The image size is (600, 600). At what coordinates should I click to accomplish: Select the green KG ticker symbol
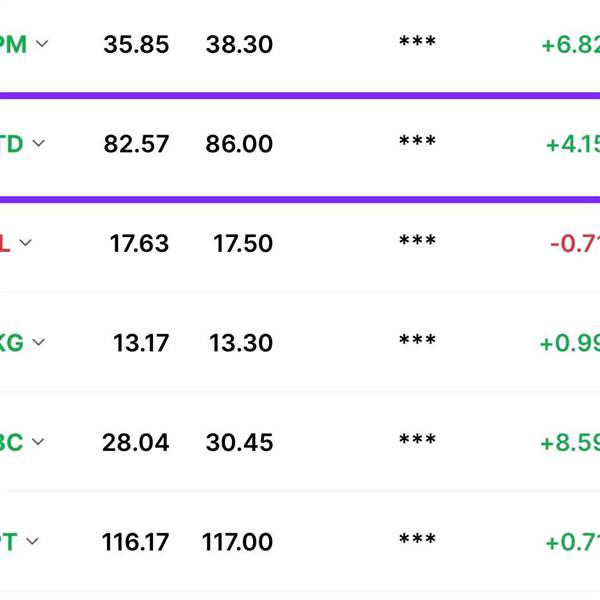(11, 343)
